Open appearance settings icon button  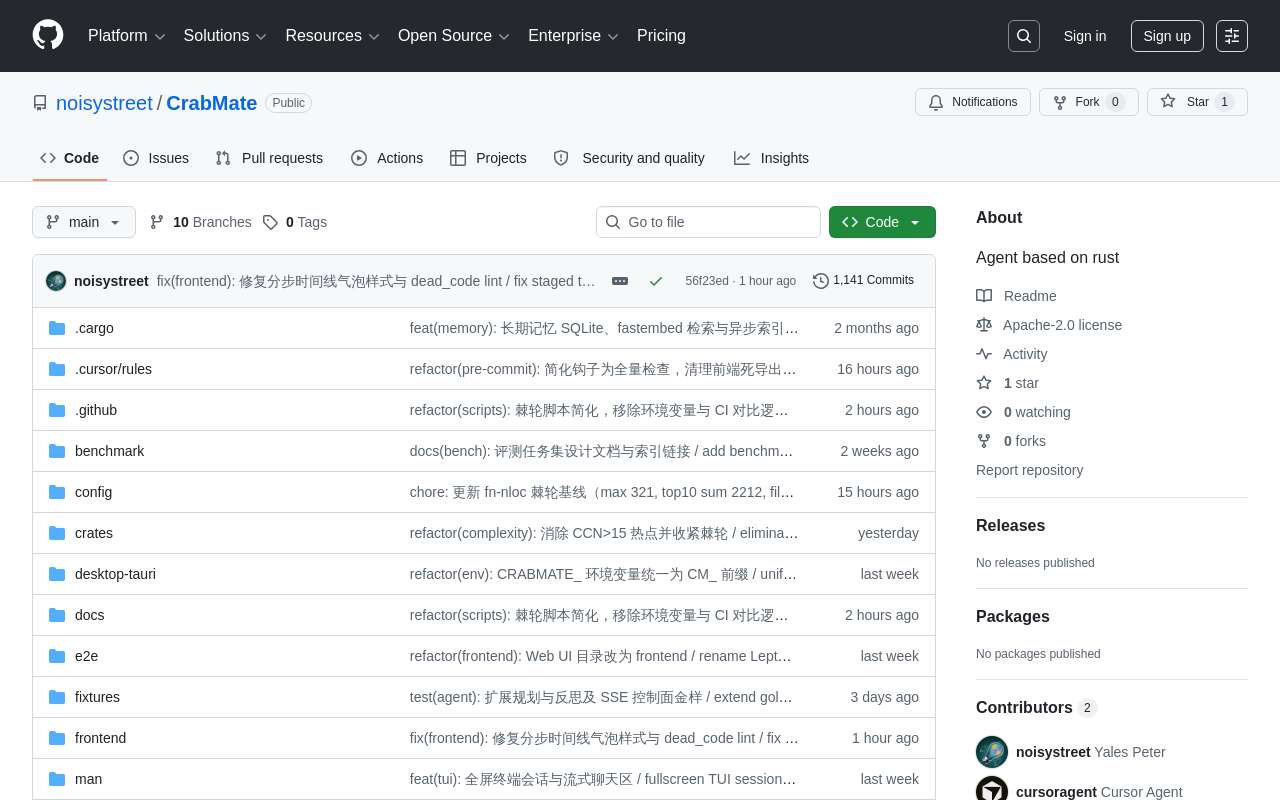(1232, 36)
